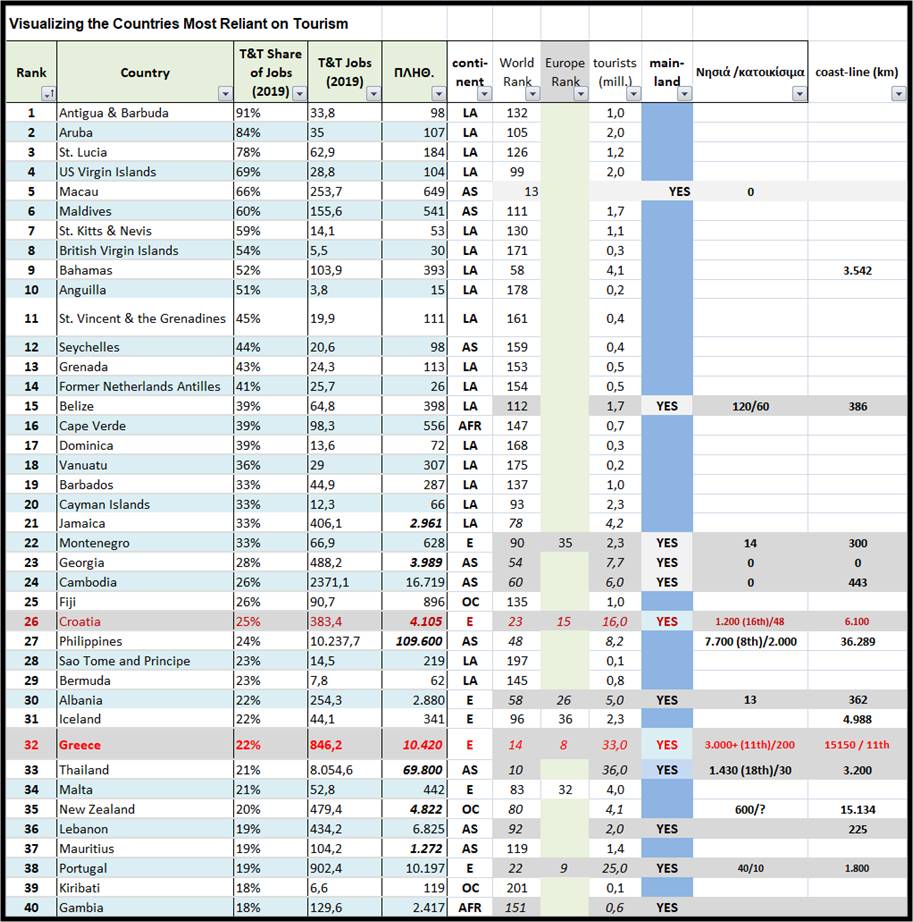Open the Europe Rank filter dropdown

(x=581, y=93)
